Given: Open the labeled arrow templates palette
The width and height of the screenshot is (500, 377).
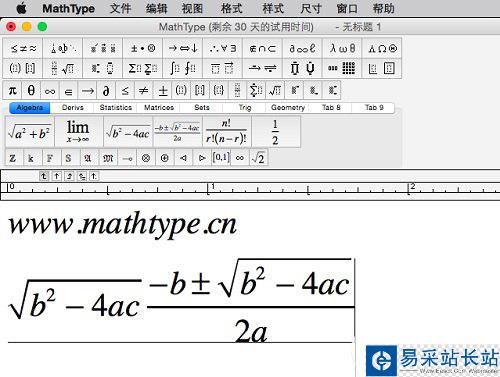Looking at the screenshot, I should click(x=263, y=68).
